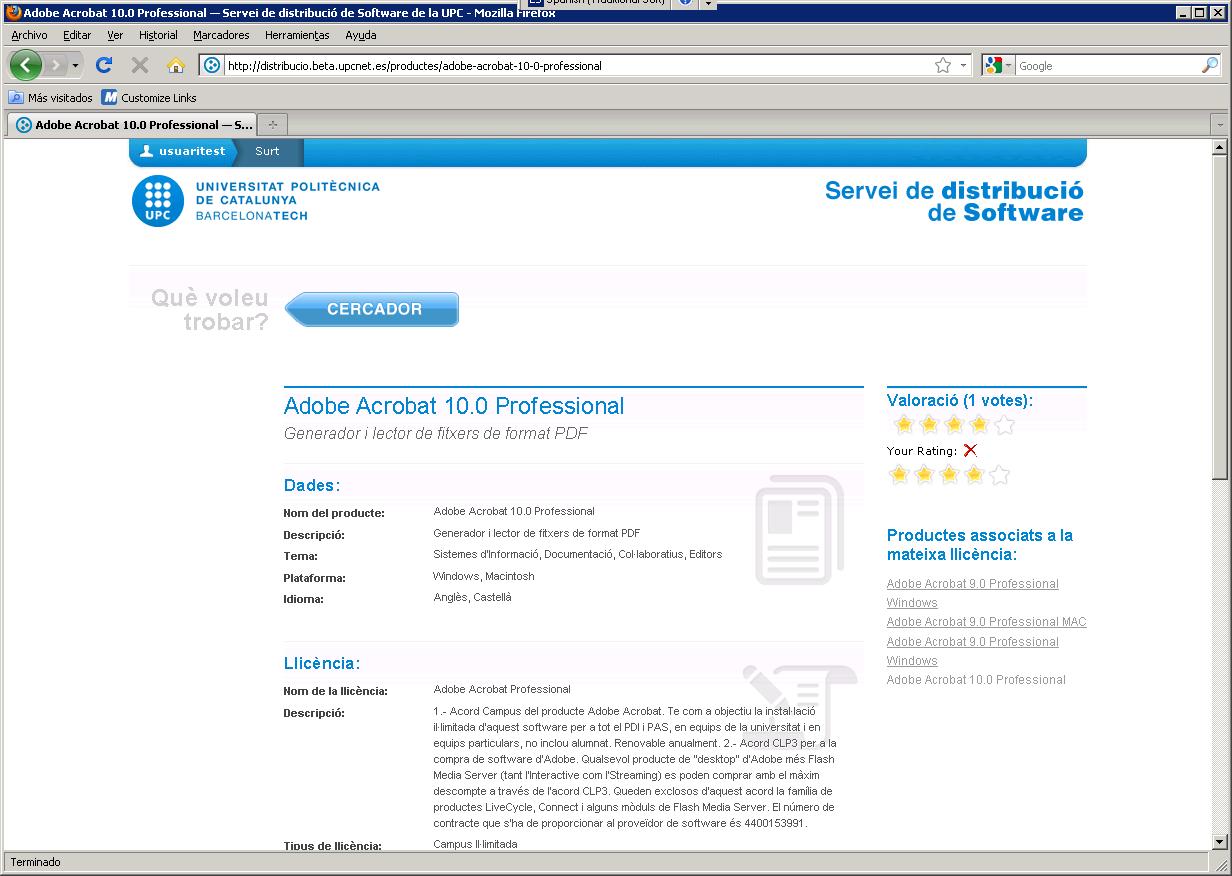Open the back/forward history dropdown arrow
1232x876 pixels.
pyautogui.click(x=75, y=66)
